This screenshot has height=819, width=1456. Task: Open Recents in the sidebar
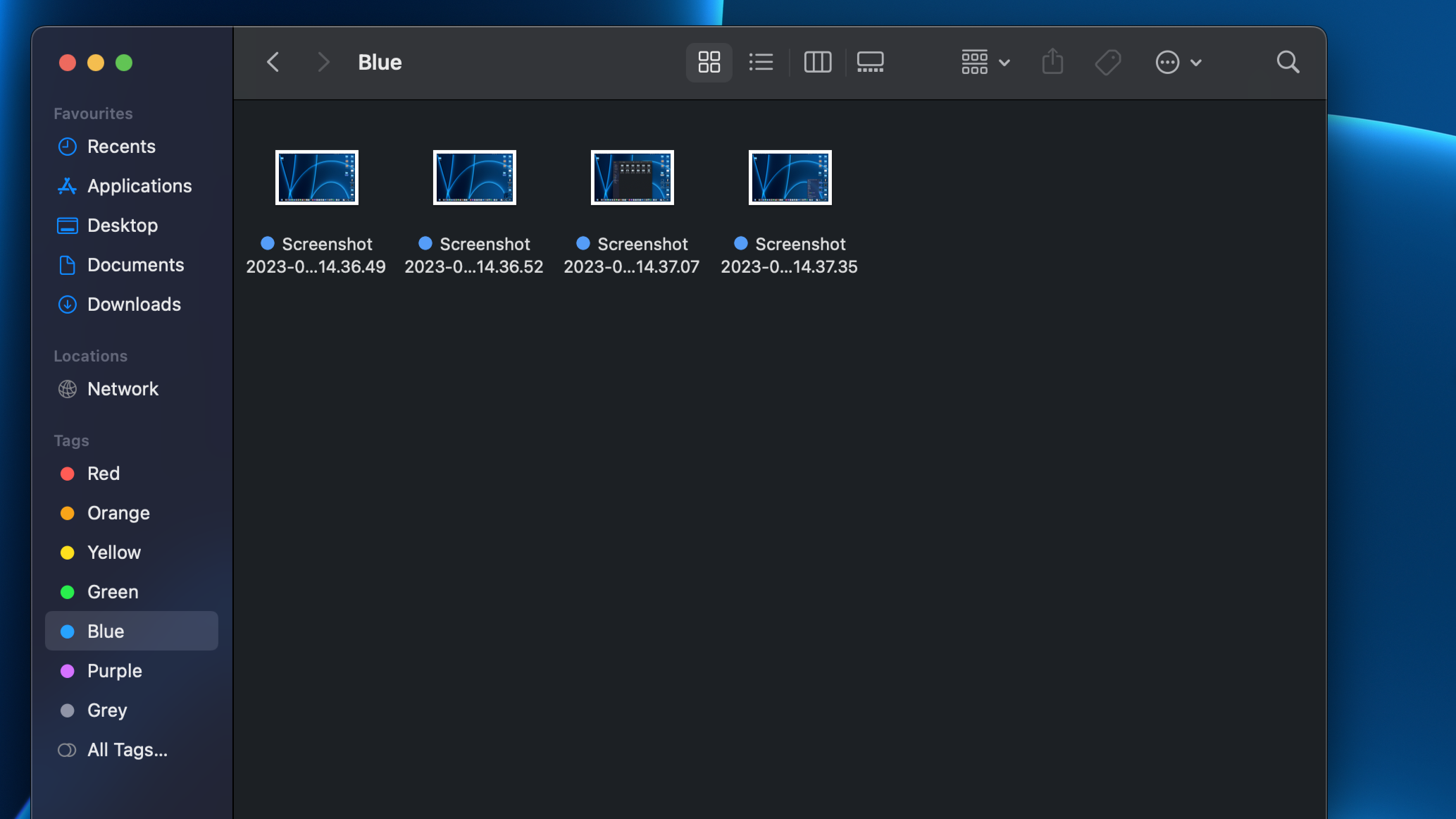[x=120, y=147]
